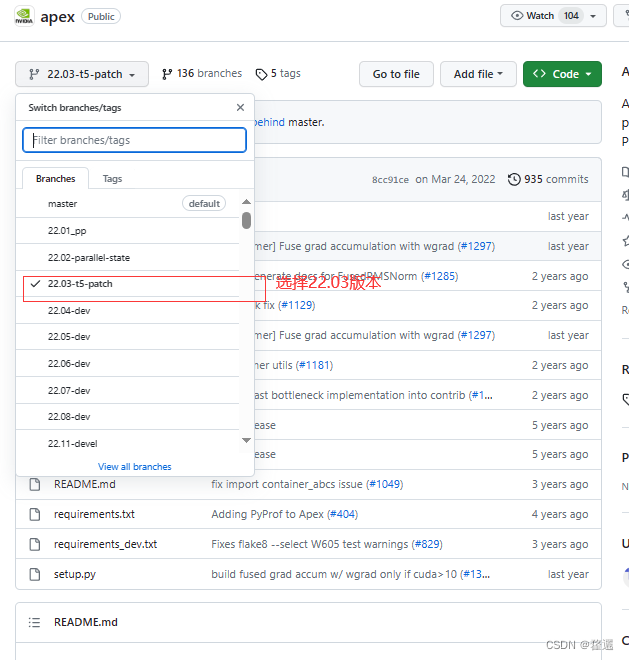The width and height of the screenshot is (629, 660).
Task: Focus the Filter branches/tags input field
Action: (x=134, y=140)
